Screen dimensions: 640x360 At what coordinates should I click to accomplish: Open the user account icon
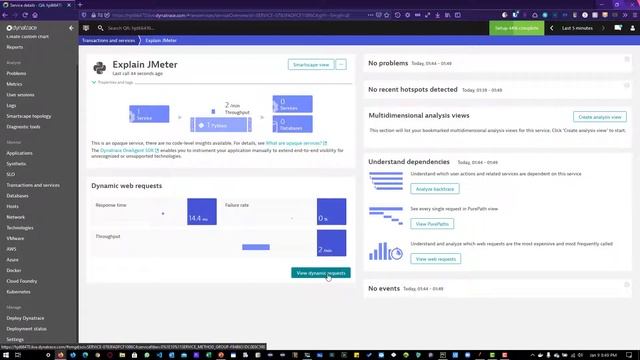[x=633, y=28]
